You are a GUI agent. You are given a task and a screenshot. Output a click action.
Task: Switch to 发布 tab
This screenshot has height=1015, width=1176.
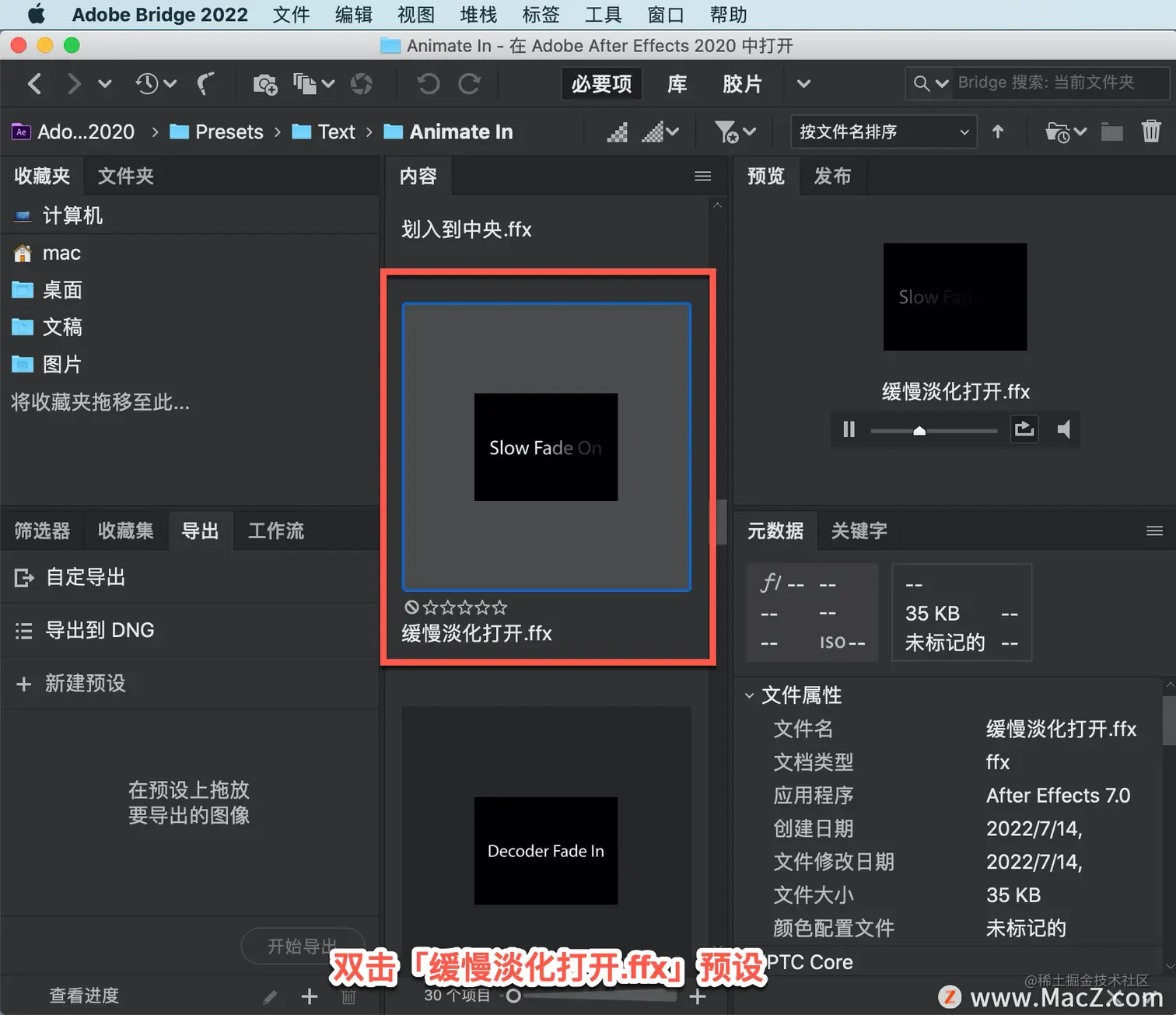point(833,176)
